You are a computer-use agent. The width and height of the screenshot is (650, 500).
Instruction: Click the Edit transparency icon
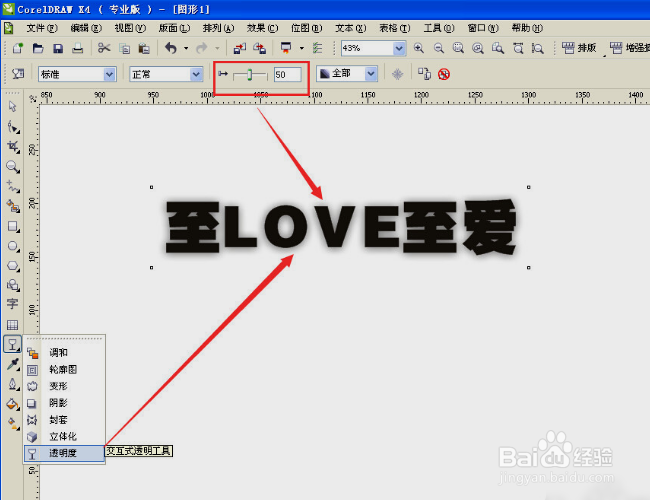(x=17, y=74)
